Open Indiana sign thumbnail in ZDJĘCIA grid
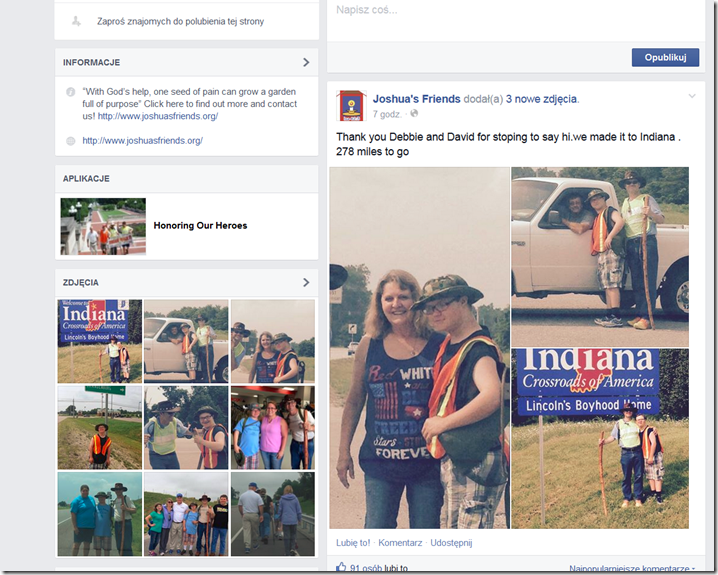This screenshot has width=718, height=575. tap(100, 341)
